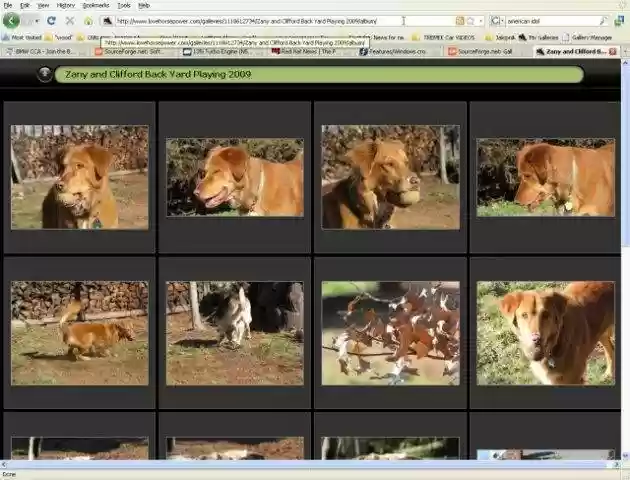Open the TREMEC Car VIDEOS bookmark
Image resolution: width=630 pixels, height=480 pixels.
pyautogui.click(x=446, y=37)
